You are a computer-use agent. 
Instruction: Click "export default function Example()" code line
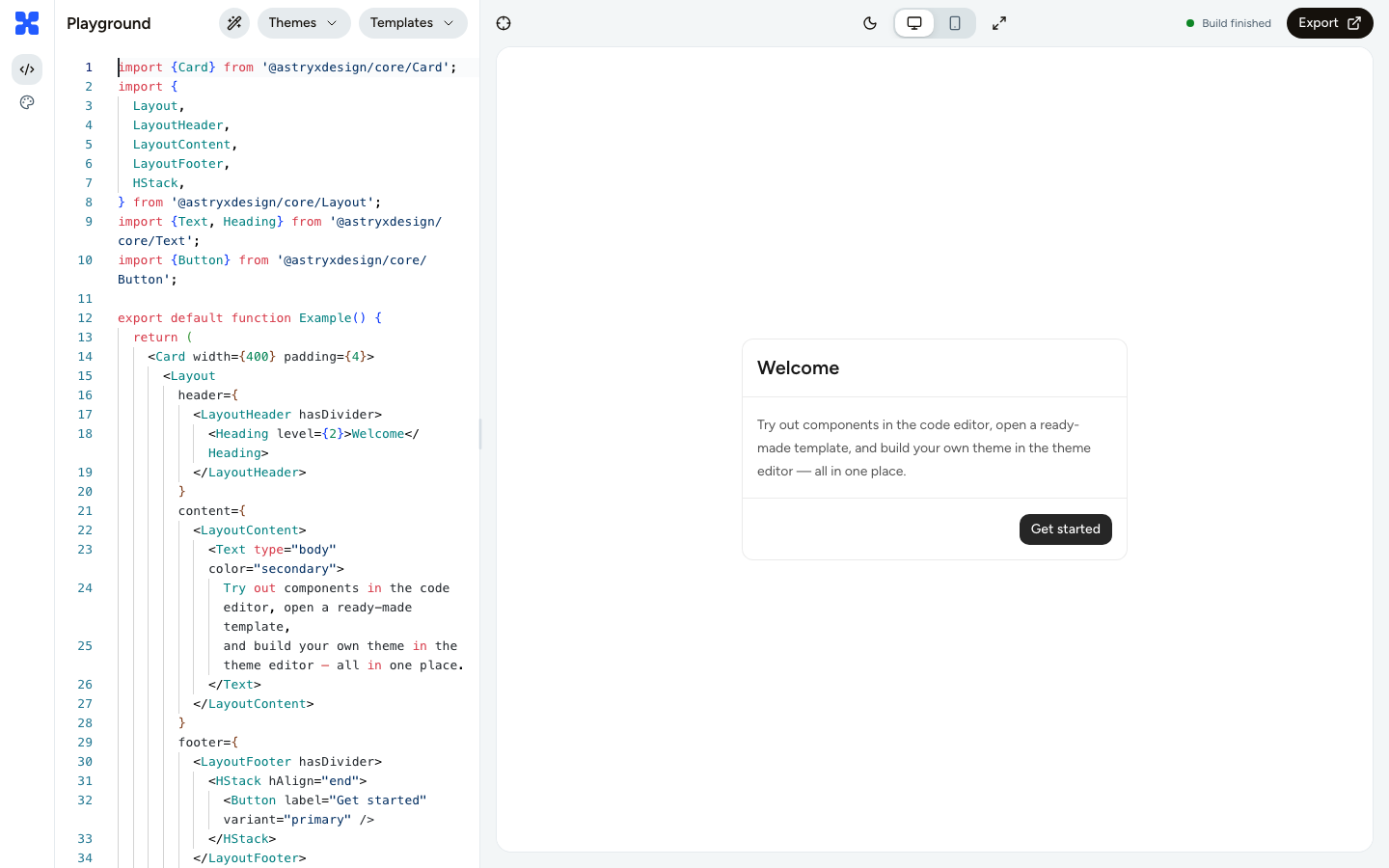[250, 318]
